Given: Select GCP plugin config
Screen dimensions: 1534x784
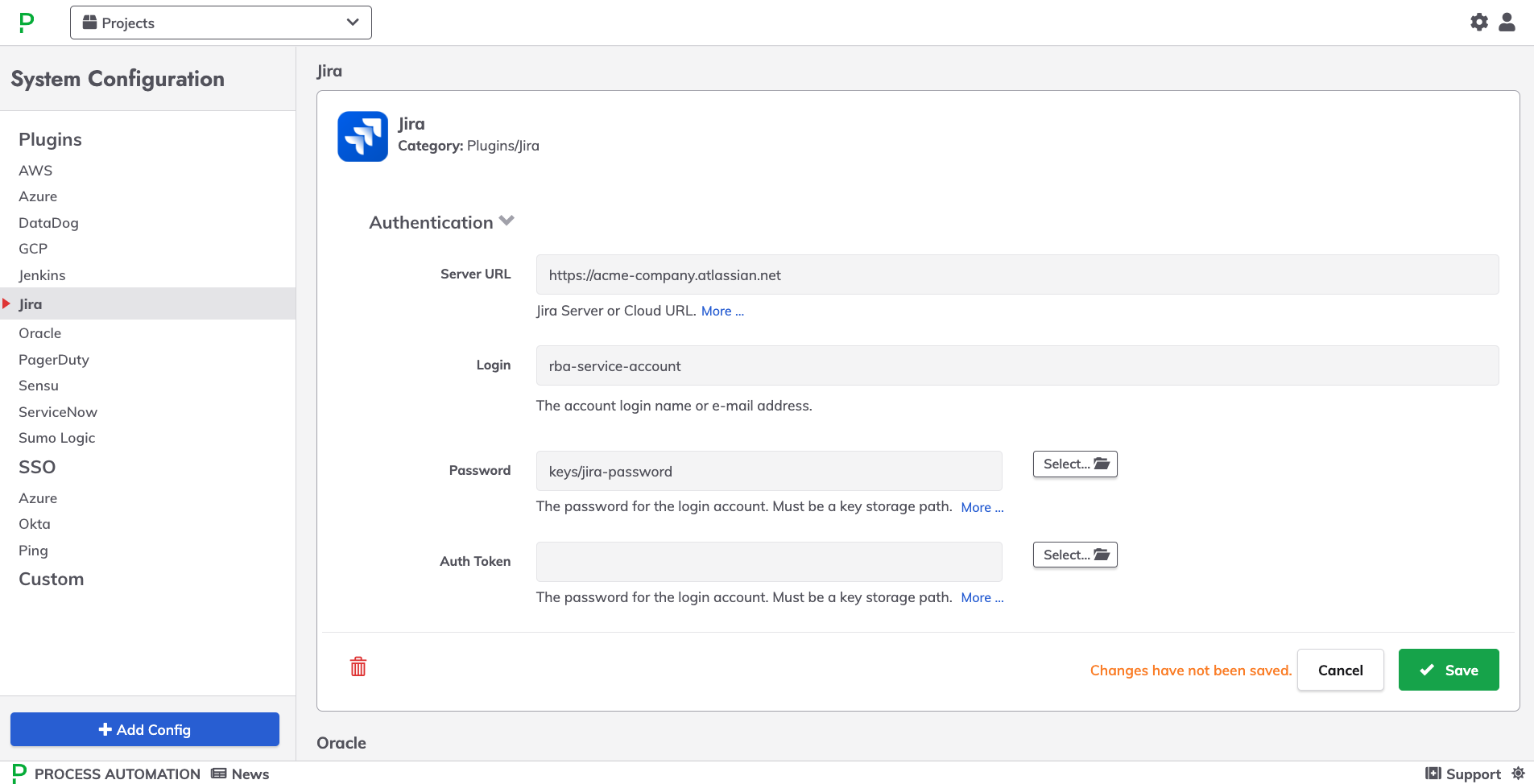Looking at the screenshot, I should coord(33,249).
